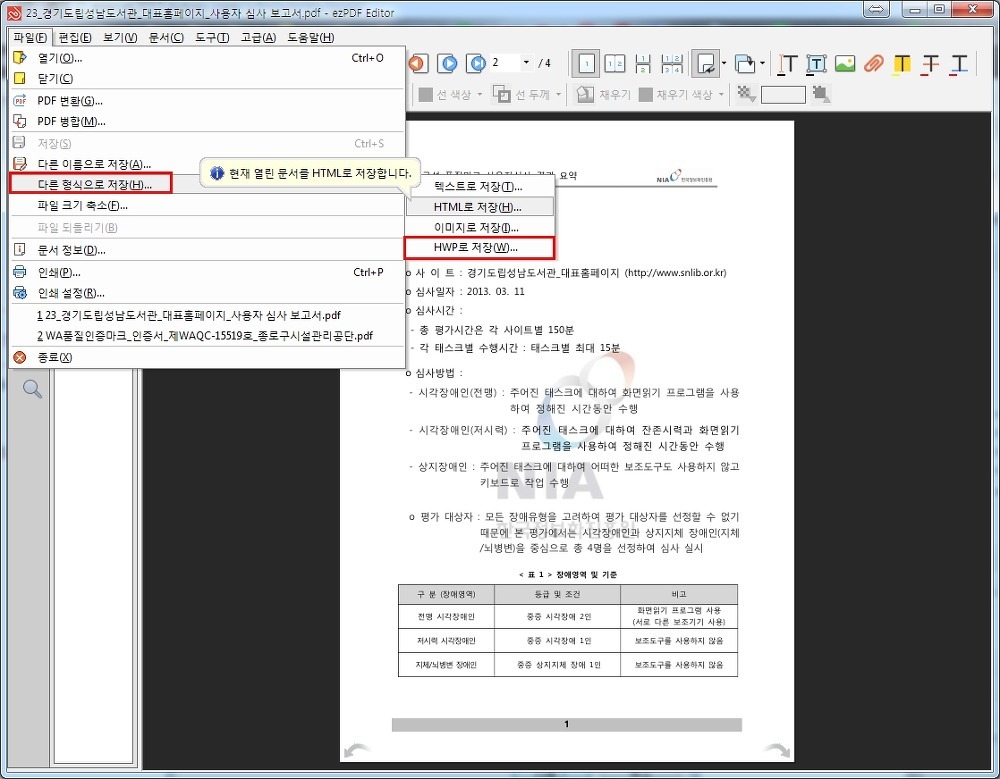The height and width of the screenshot is (779, 1000).
Task: Click the page rotate/selection tool icon
Action: point(705,63)
